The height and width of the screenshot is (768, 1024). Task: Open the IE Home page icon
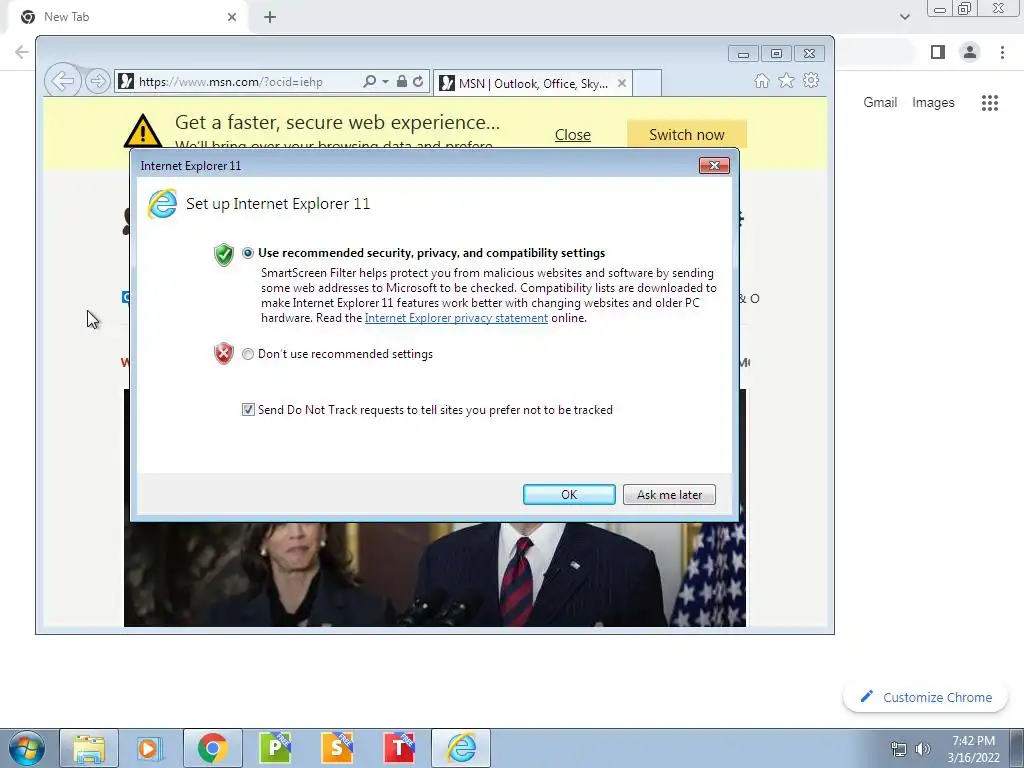coord(761,80)
